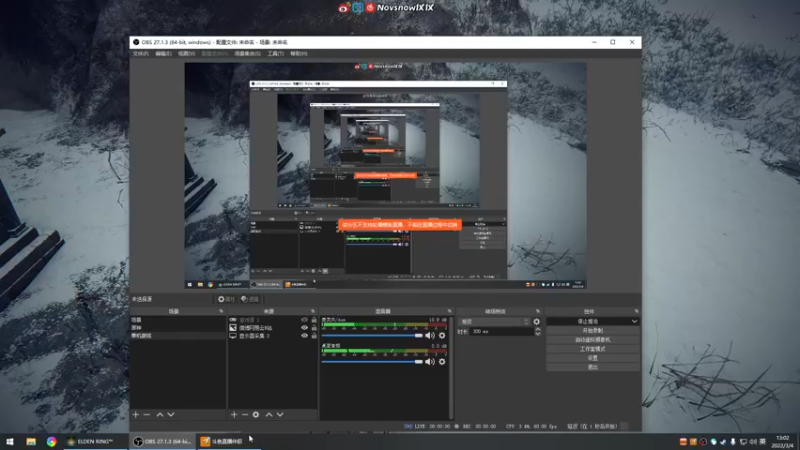Launch the colorful round browser icon on the taskbar
Image resolution: width=800 pixels, height=450 pixels.
tap(52, 441)
